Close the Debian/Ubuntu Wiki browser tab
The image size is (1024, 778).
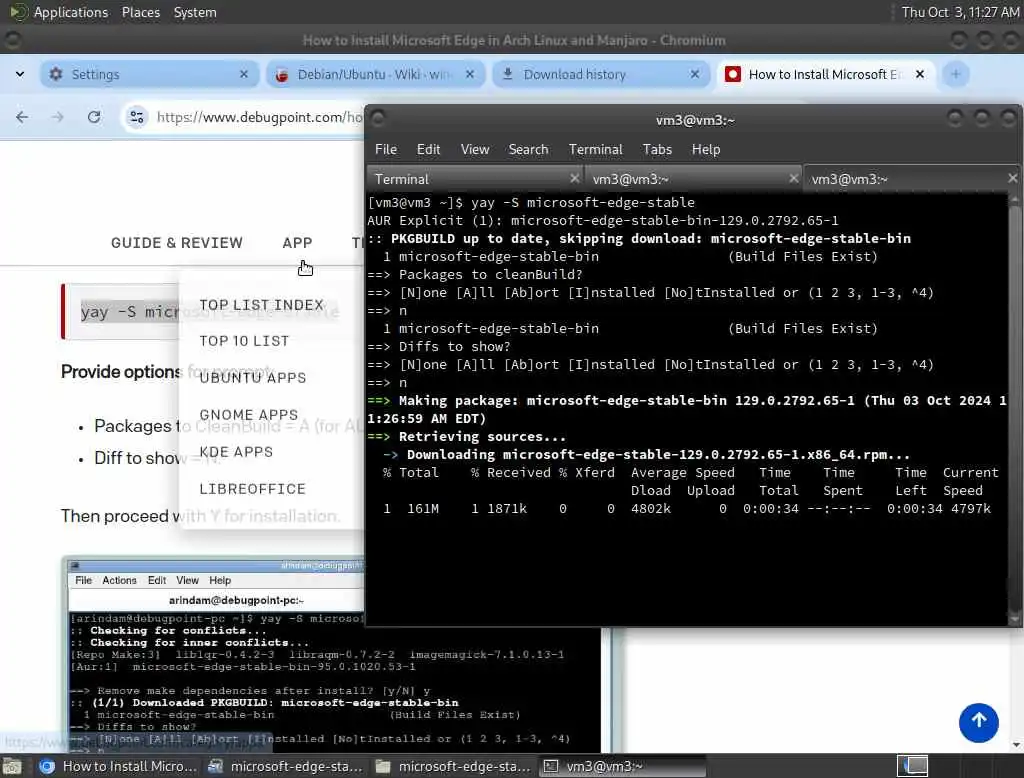pos(470,74)
